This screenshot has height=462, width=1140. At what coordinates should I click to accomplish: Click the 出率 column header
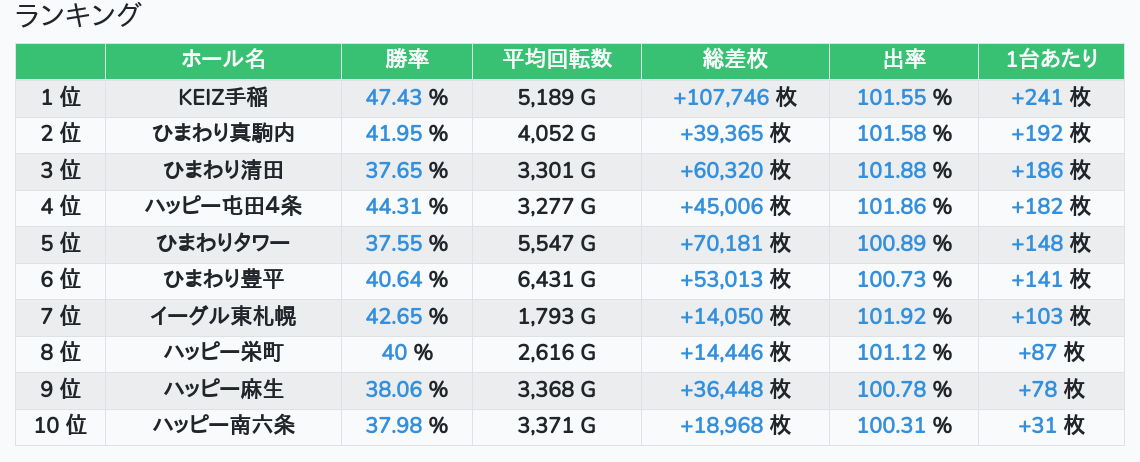point(904,60)
